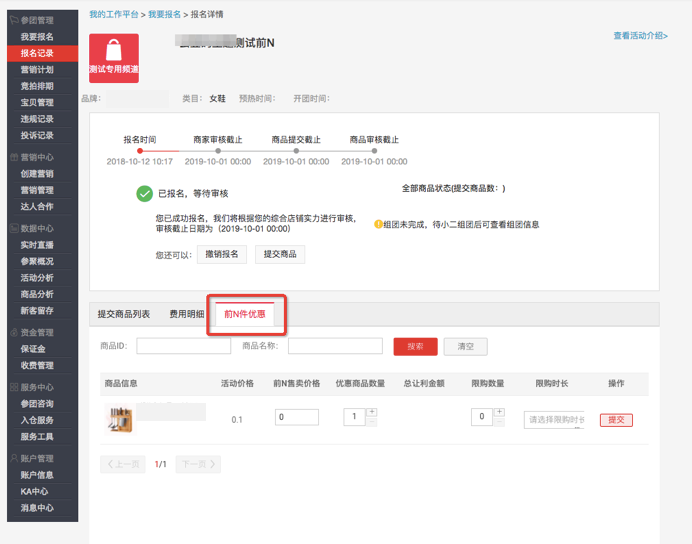
Task: Click the orange warning icon beside 组团未完成
Action: click(378, 225)
